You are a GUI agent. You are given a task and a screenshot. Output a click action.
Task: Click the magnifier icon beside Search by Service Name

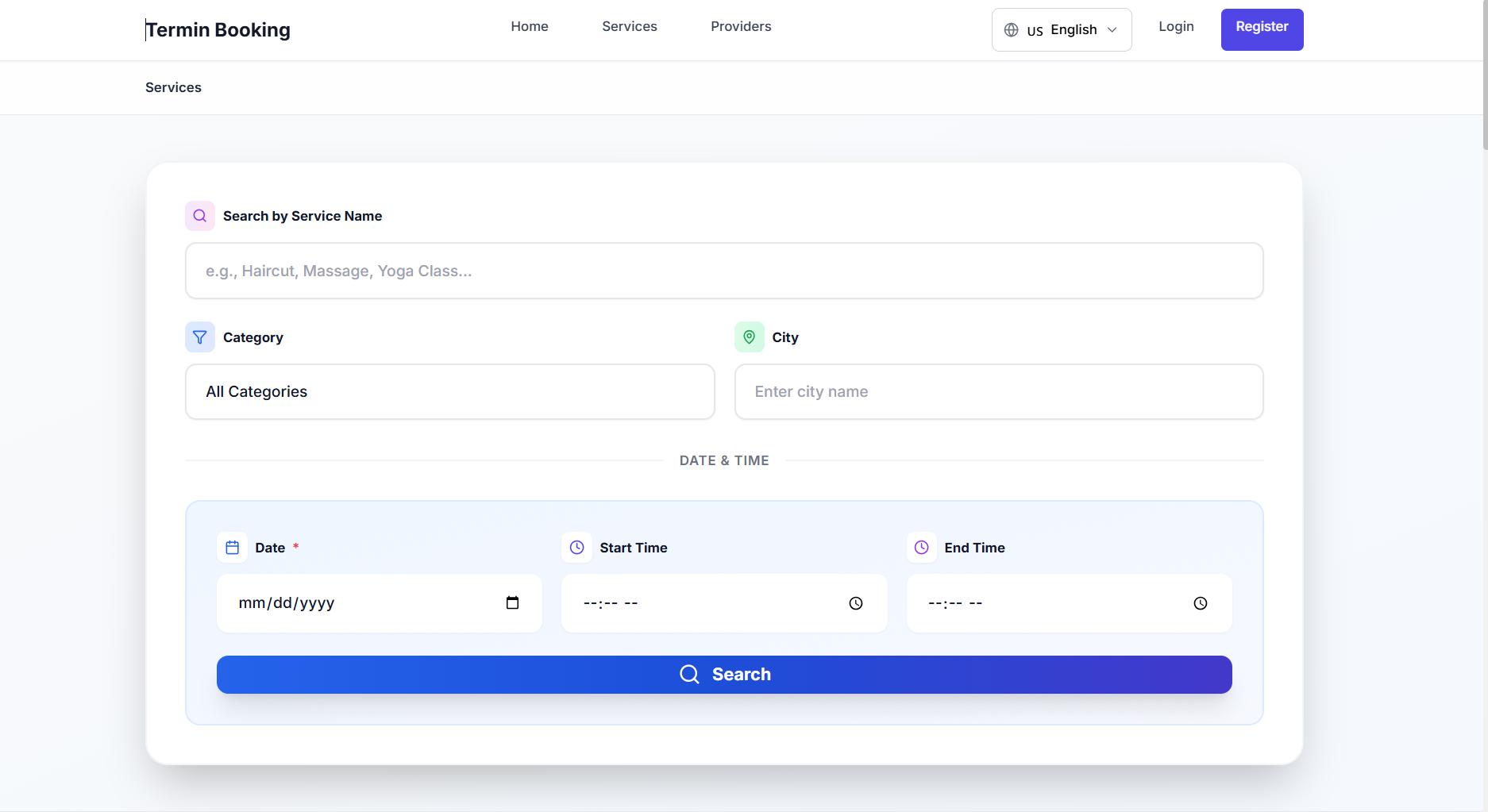(x=200, y=216)
